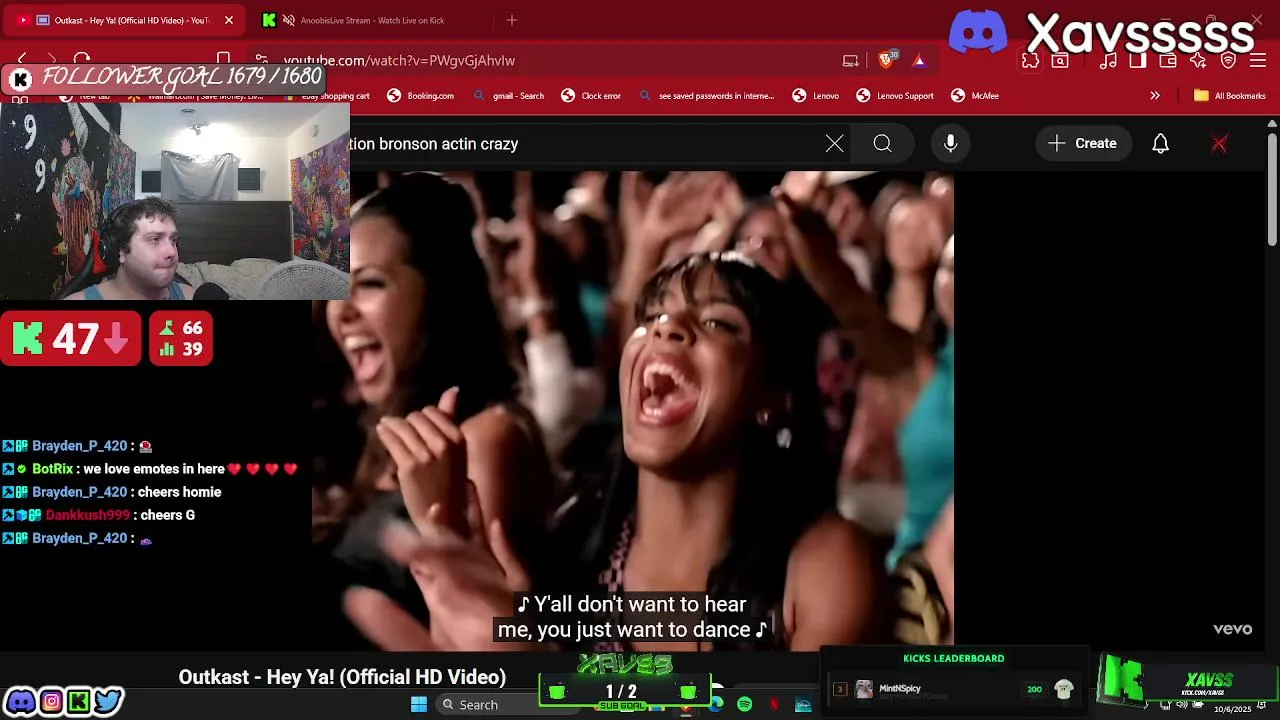Close the Outkast Hey Ya browser tab

(229, 20)
